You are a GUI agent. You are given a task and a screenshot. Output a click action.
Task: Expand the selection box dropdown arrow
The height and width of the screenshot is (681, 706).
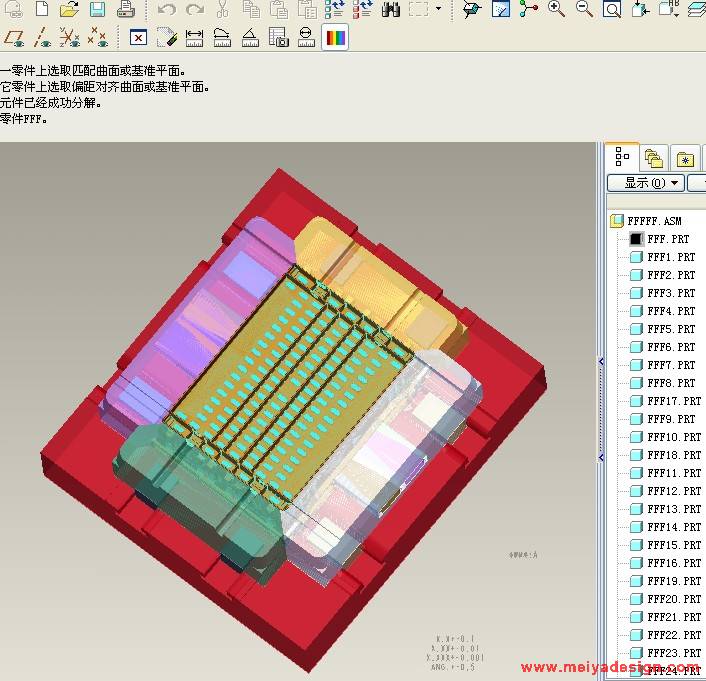(x=438, y=10)
